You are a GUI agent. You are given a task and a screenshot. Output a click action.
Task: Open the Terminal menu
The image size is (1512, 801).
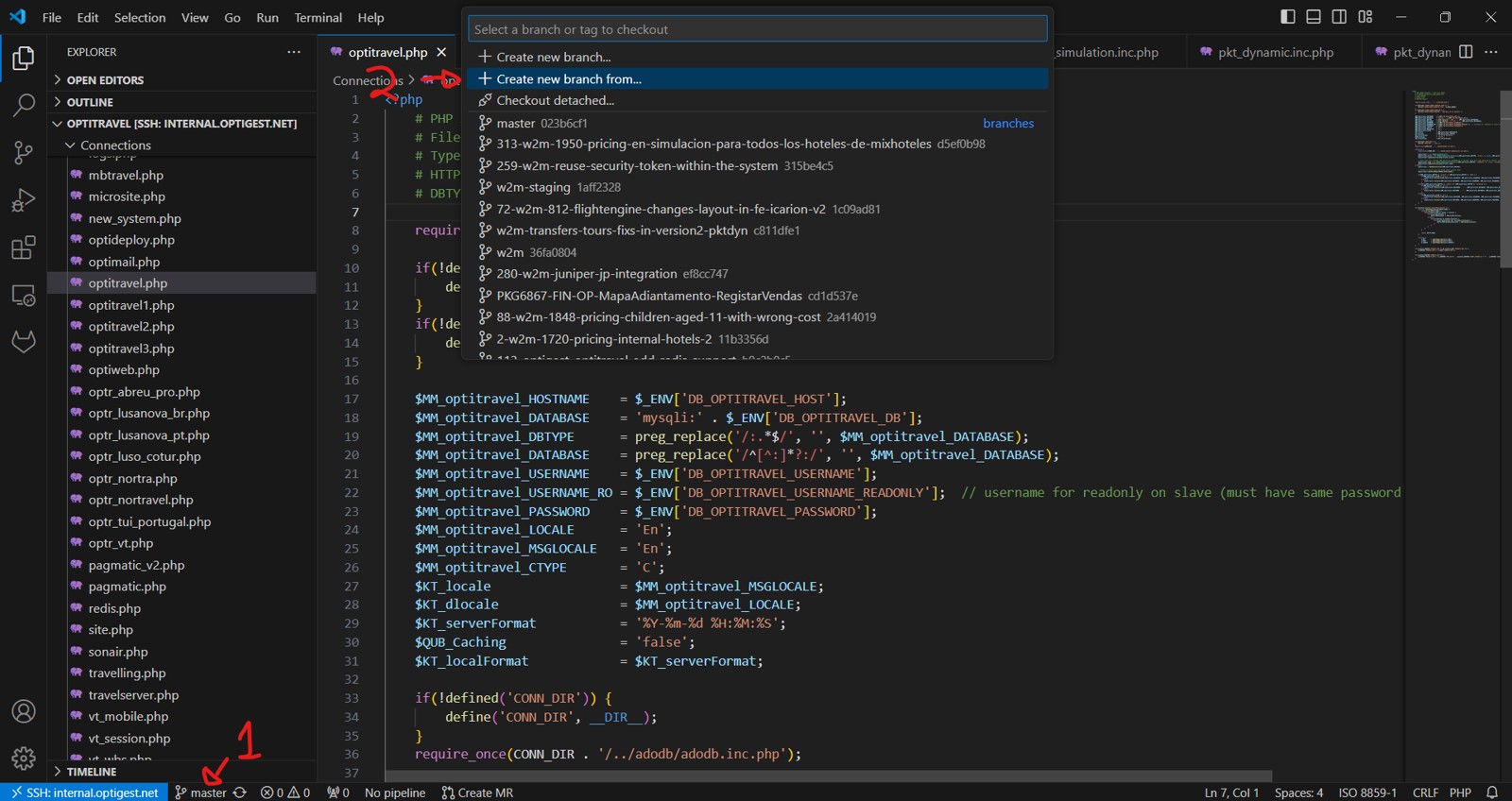318,18
